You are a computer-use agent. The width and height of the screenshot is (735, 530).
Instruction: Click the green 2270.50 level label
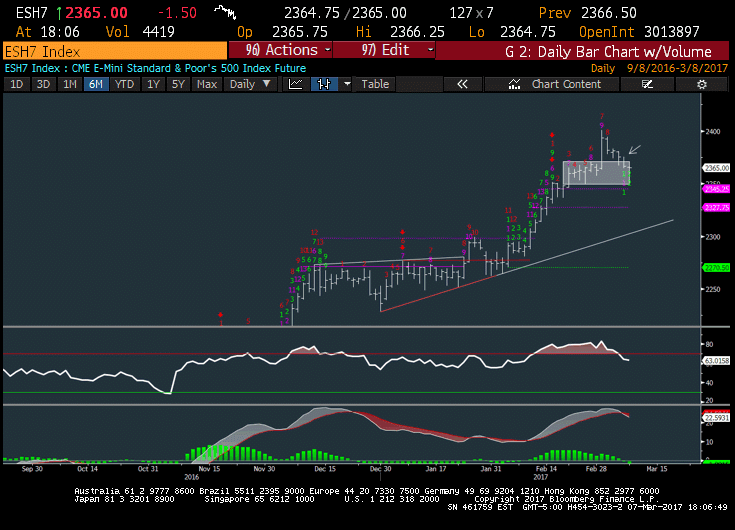coord(717,268)
